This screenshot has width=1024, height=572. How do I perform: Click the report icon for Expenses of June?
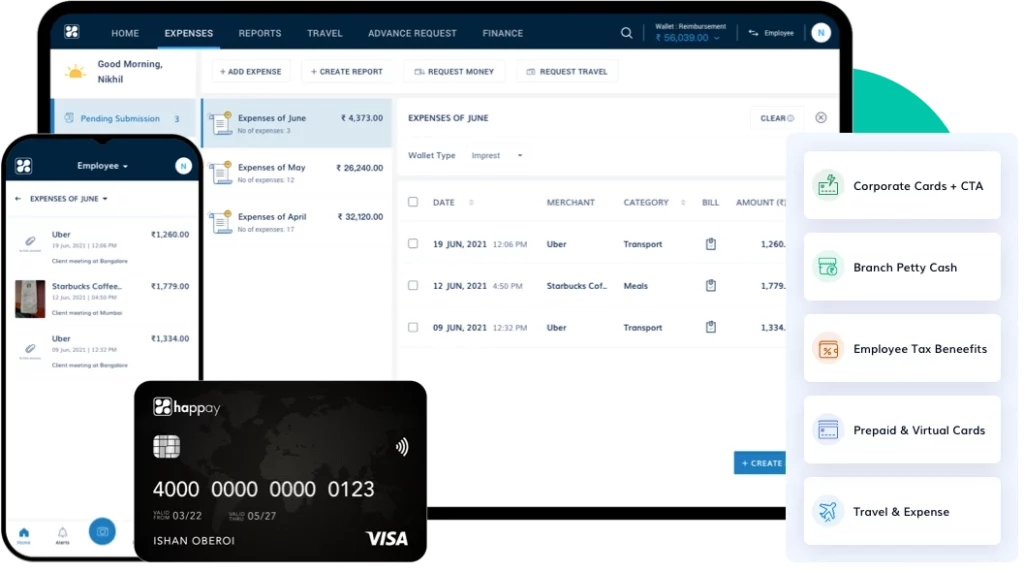pyautogui.click(x=221, y=123)
